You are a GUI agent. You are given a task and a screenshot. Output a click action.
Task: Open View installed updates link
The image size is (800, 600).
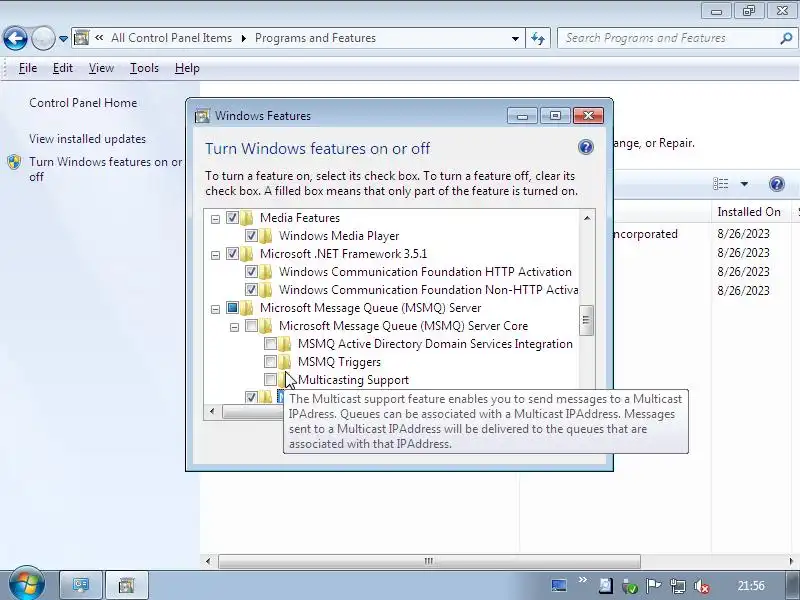(87, 139)
